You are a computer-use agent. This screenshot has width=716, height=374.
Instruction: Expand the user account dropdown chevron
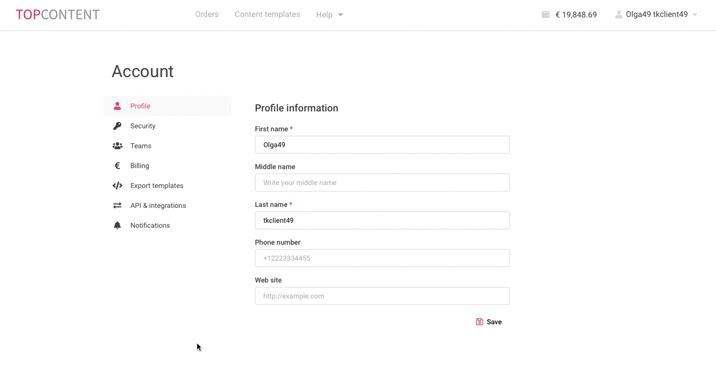[x=695, y=15]
